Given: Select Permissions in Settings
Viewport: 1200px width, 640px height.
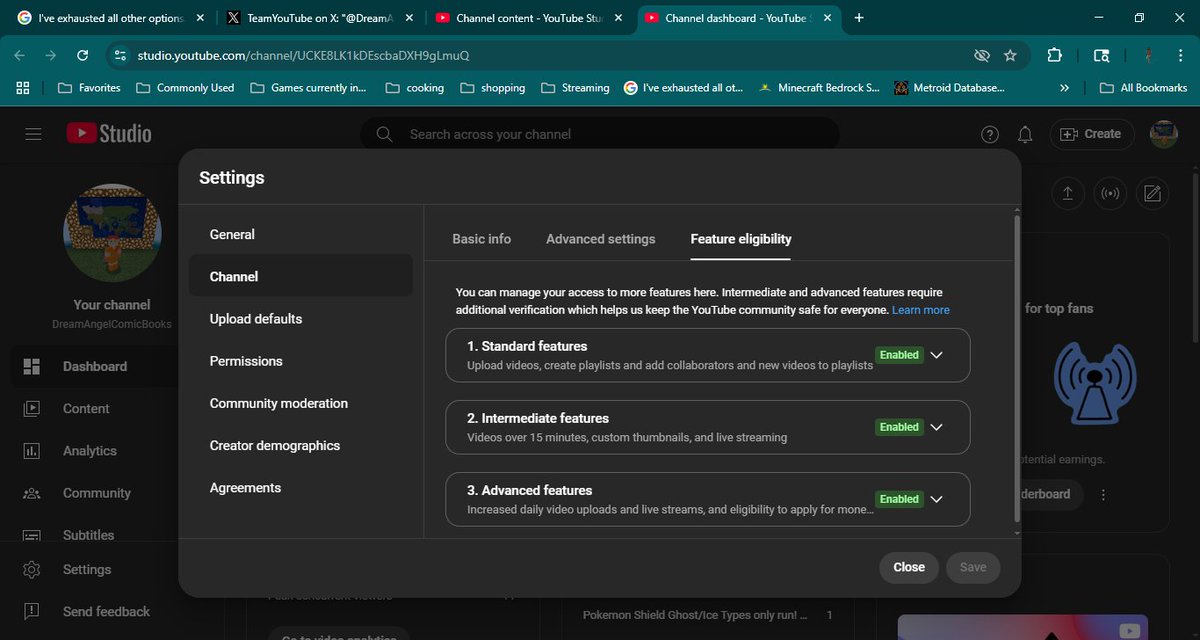Looking at the screenshot, I should coord(300,361).
